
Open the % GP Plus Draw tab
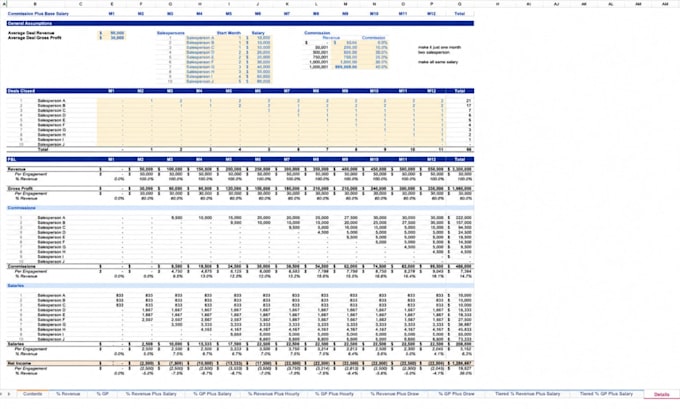coord(456,394)
